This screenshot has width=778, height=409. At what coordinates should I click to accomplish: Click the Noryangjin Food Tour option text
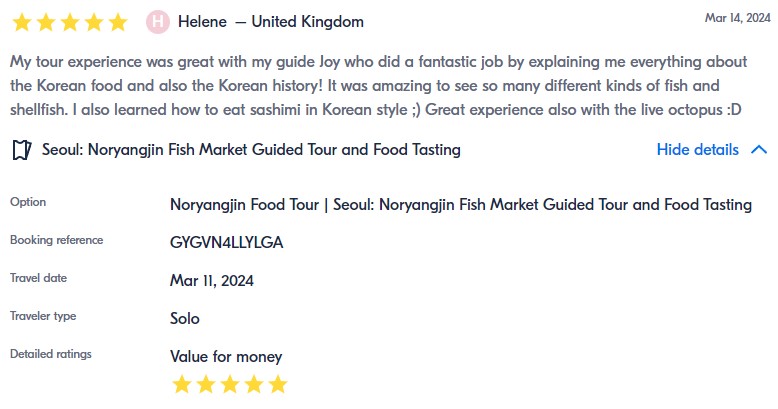tap(460, 204)
